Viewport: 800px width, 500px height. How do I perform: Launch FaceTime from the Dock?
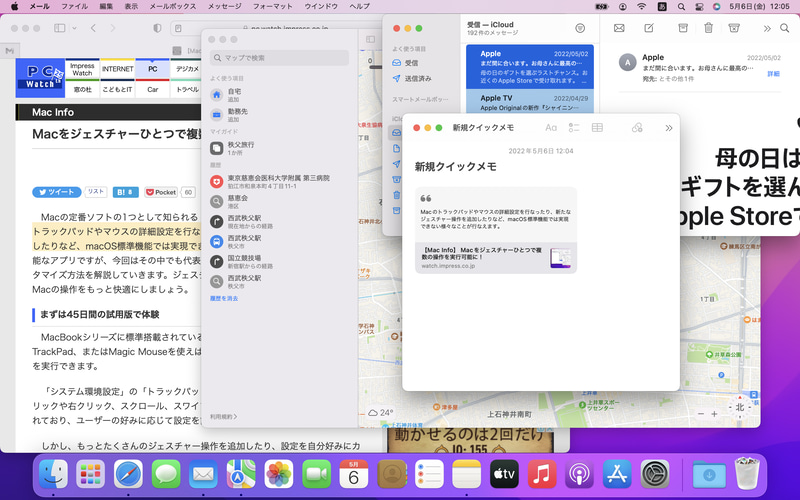(316, 474)
